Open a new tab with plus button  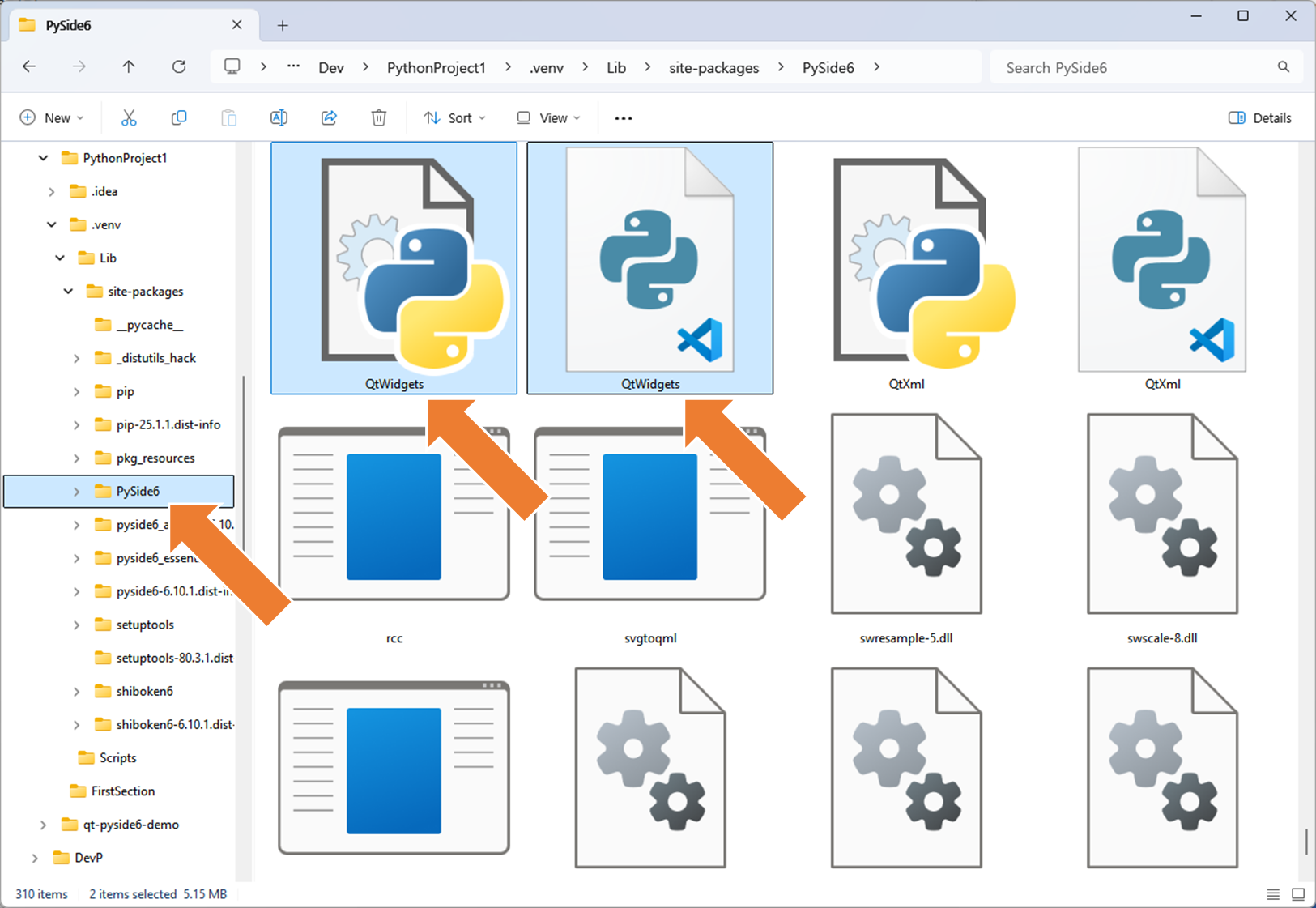pyautogui.click(x=283, y=26)
